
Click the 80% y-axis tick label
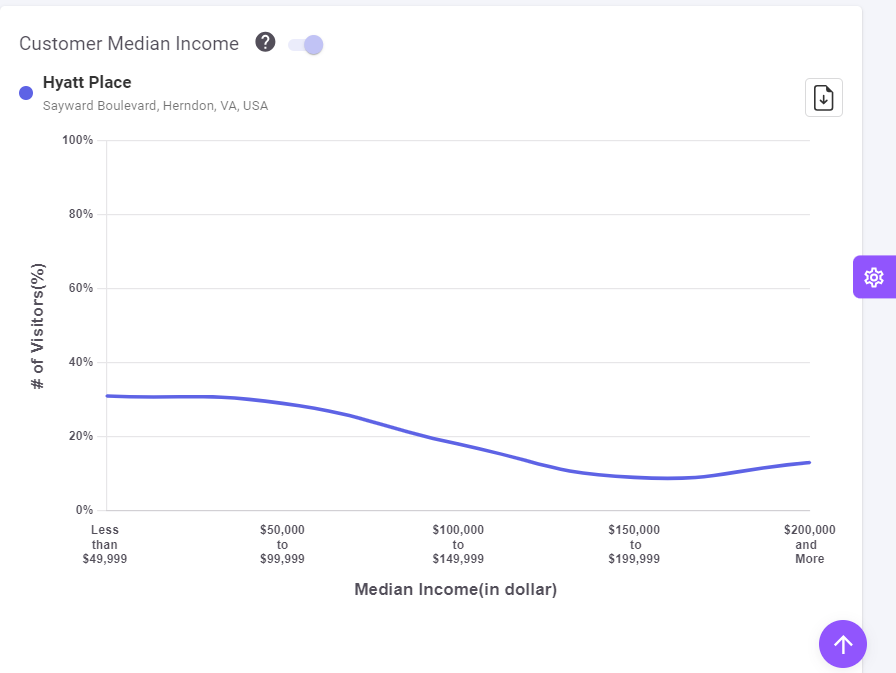coord(80,214)
